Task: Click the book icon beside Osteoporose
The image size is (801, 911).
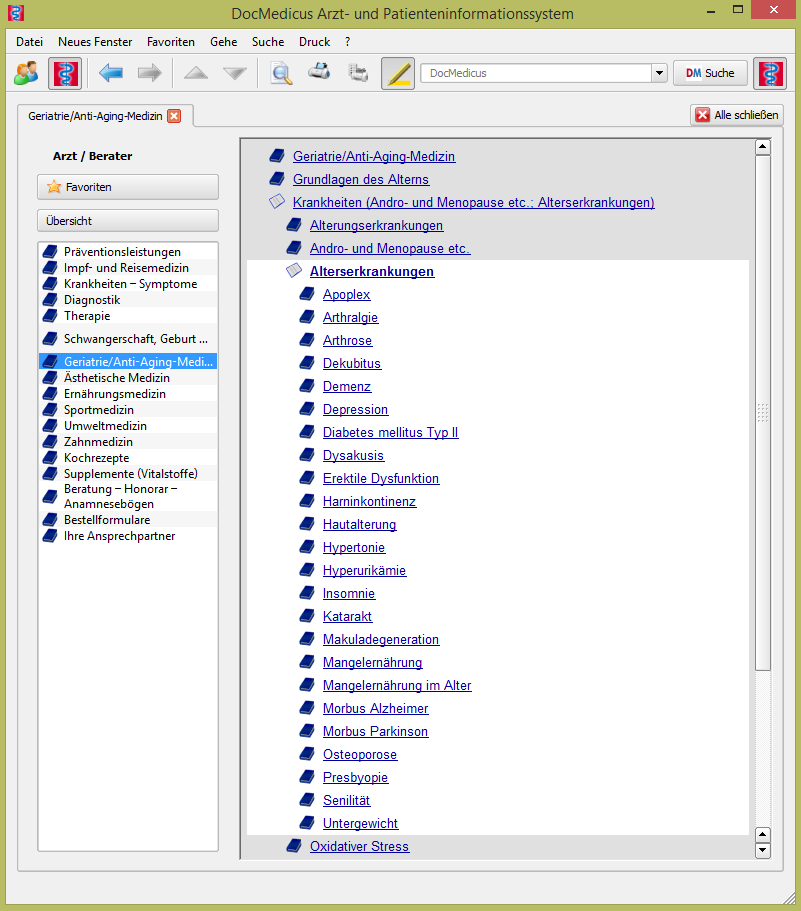Action: (x=307, y=754)
